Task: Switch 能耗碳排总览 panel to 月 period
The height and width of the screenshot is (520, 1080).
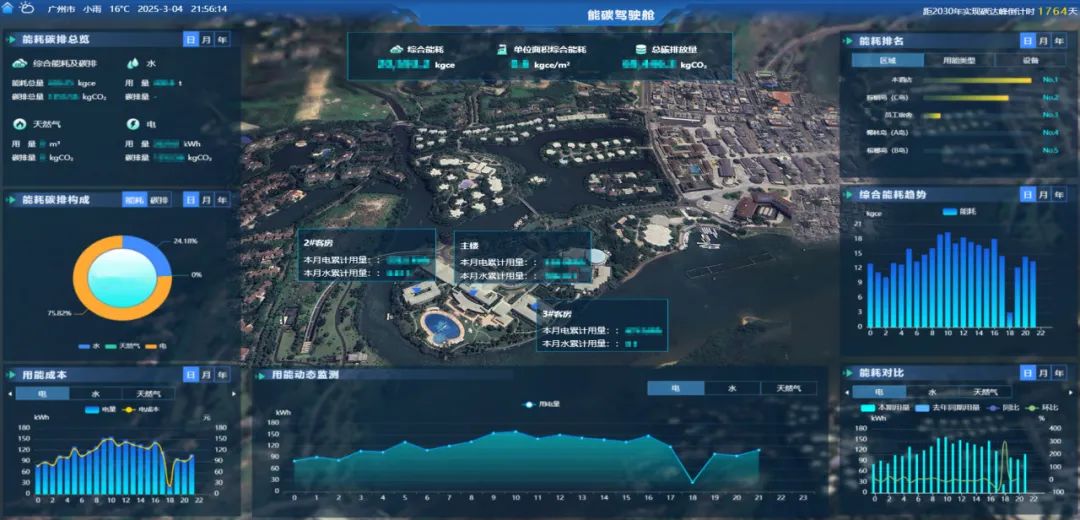Action: pos(206,39)
